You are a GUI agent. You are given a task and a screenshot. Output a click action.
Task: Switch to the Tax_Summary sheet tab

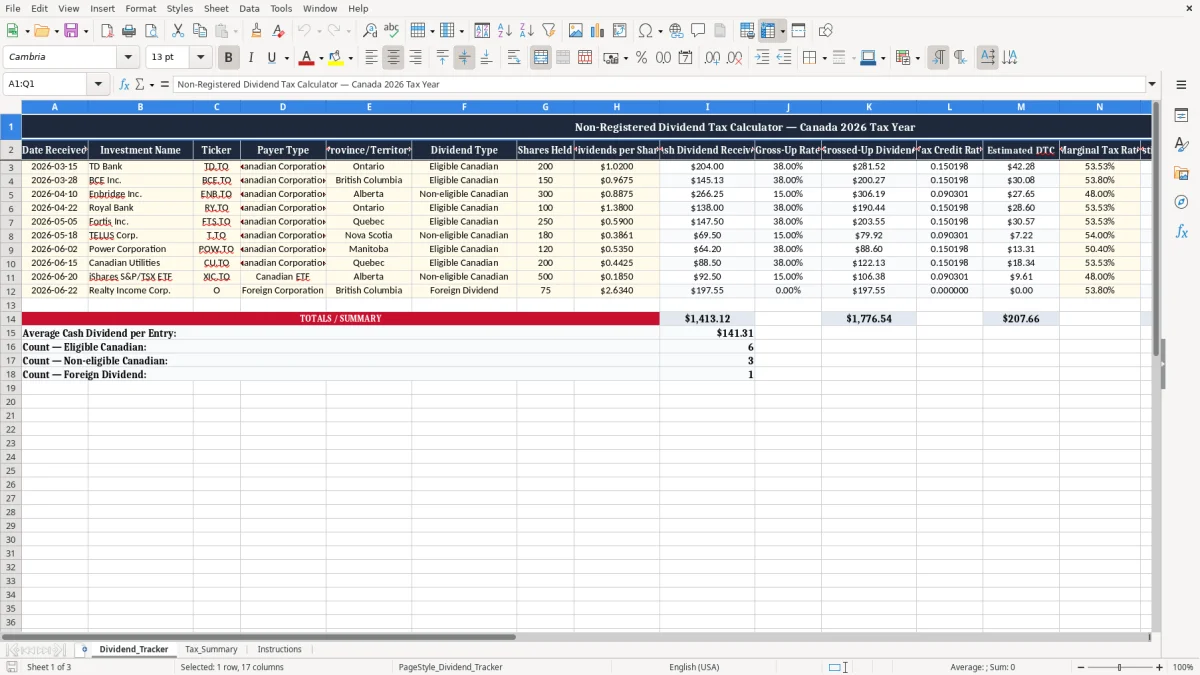(211, 649)
